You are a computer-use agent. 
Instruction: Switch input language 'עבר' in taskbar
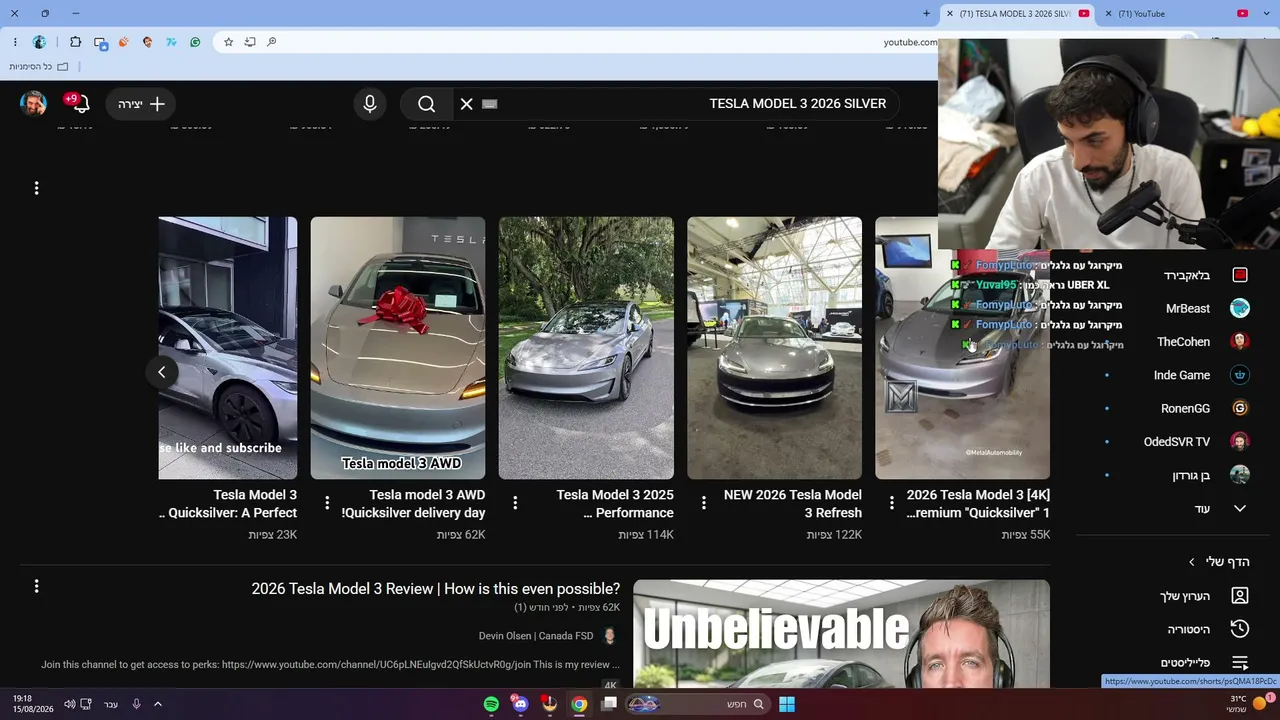point(111,704)
